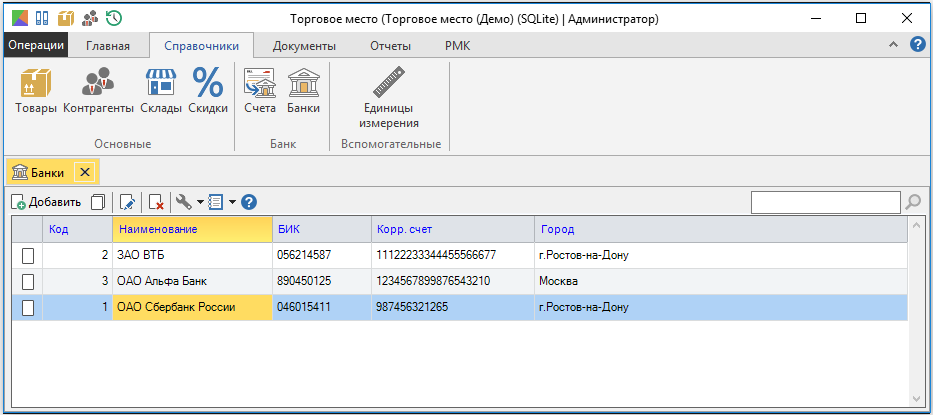Tick the checkbox for ОАО Альфа Банк row
The width and height of the screenshot is (933, 415).
[x=28, y=281]
